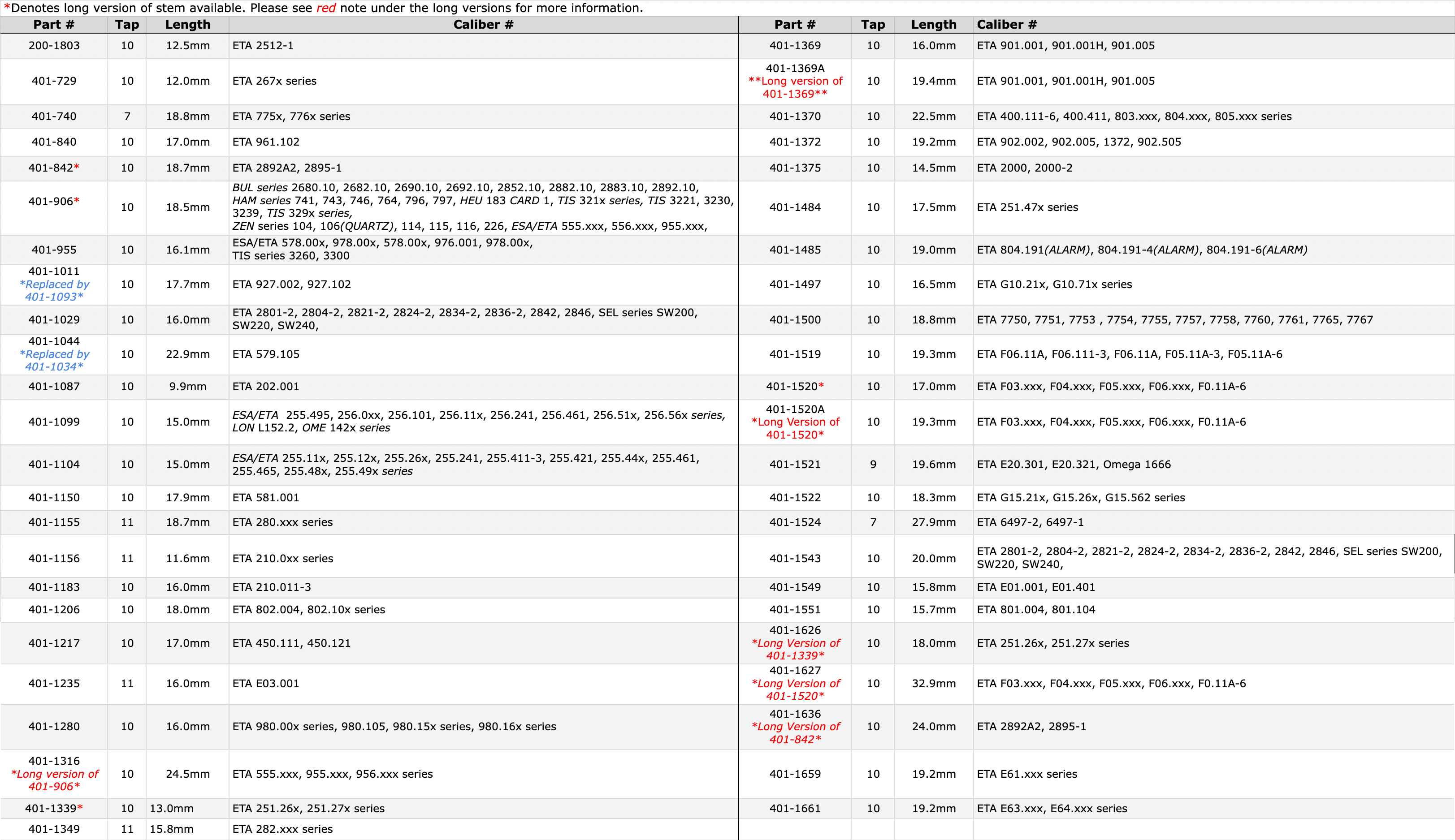
Task: Click part 401-1484
Action: click(795, 207)
